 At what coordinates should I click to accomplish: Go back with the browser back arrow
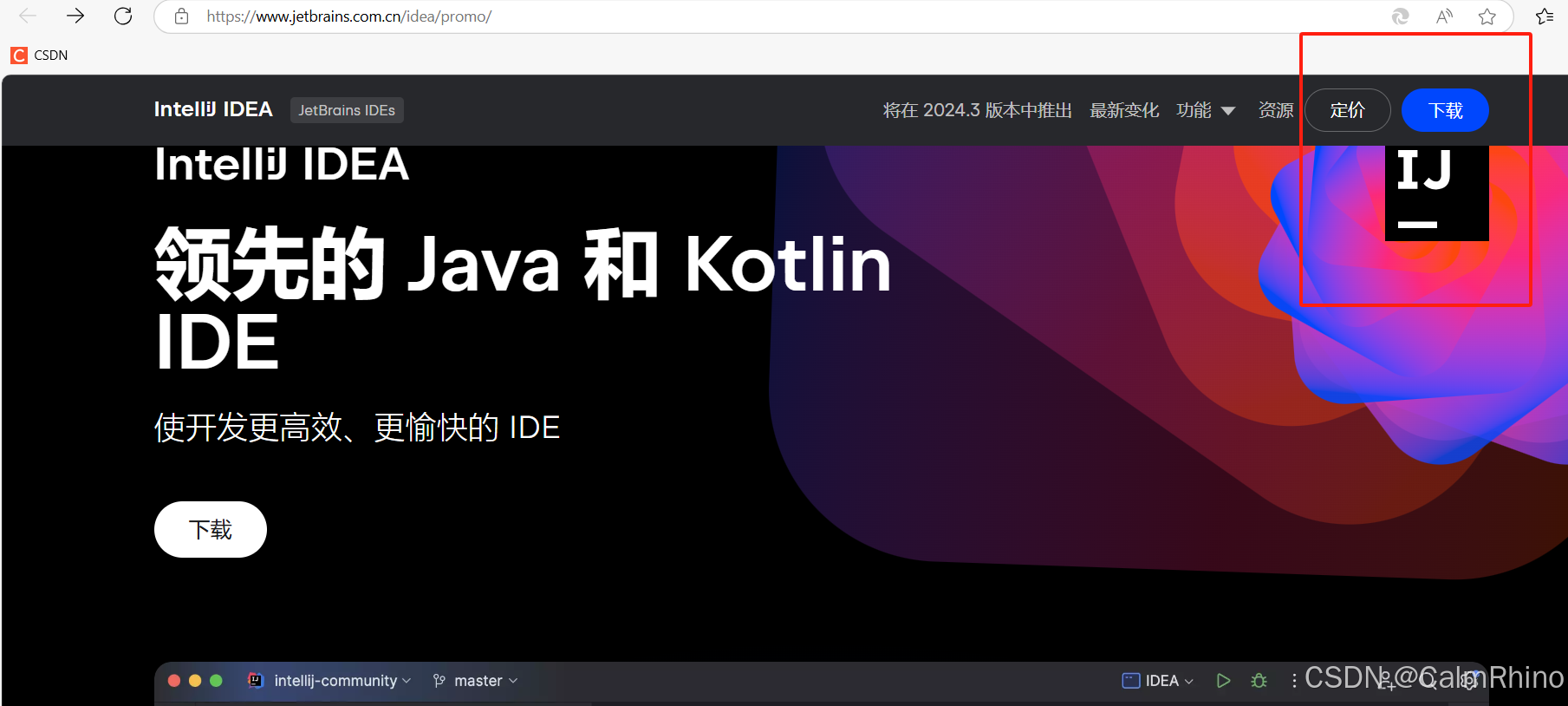coord(28,16)
